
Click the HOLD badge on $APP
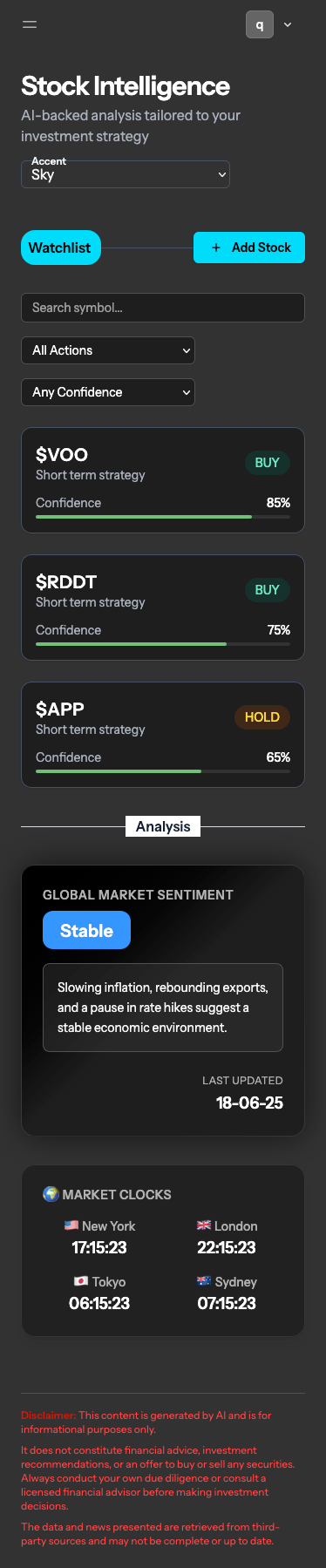point(262,717)
